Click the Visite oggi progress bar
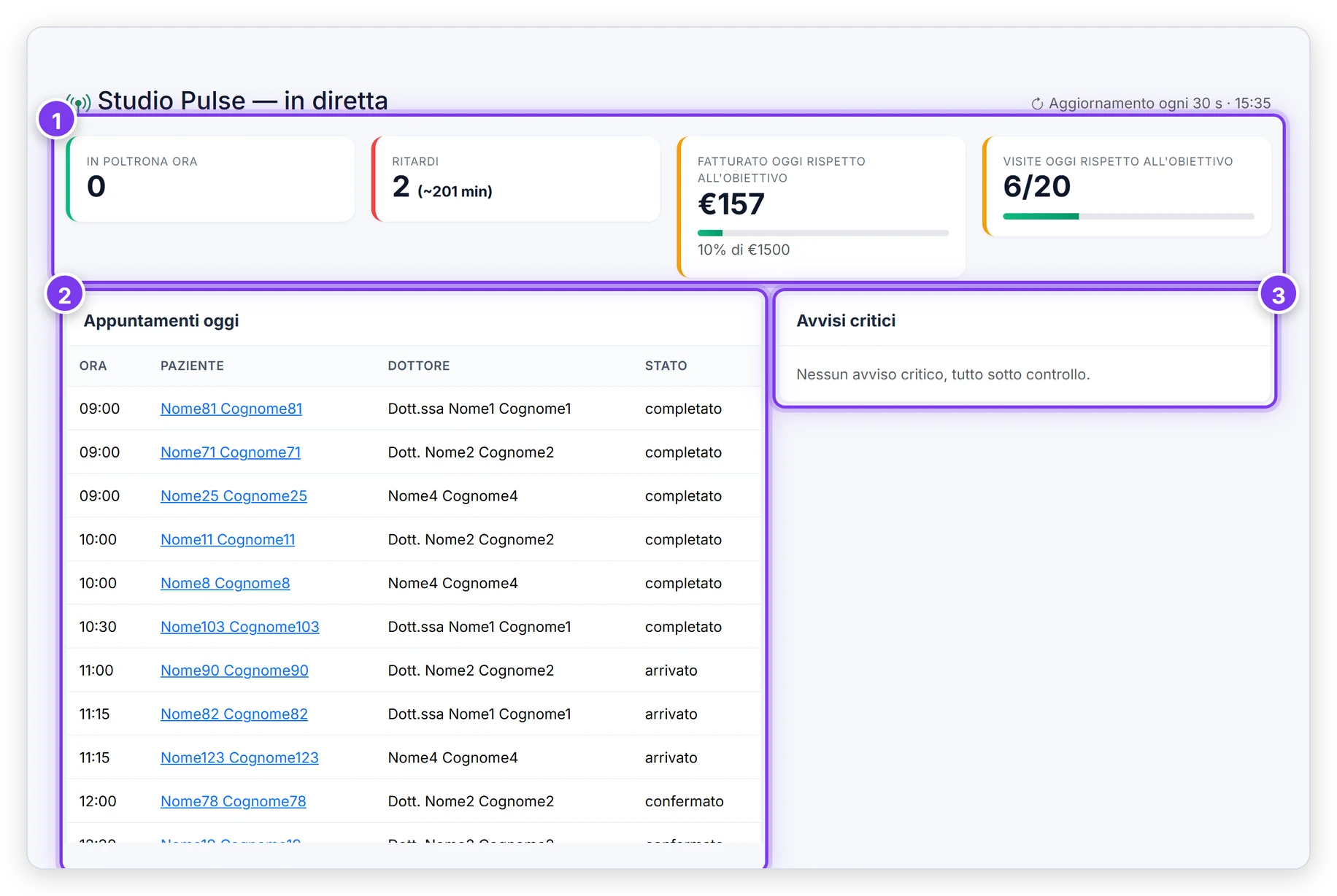The image size is (1337, 896). (x=1128, y=216)
